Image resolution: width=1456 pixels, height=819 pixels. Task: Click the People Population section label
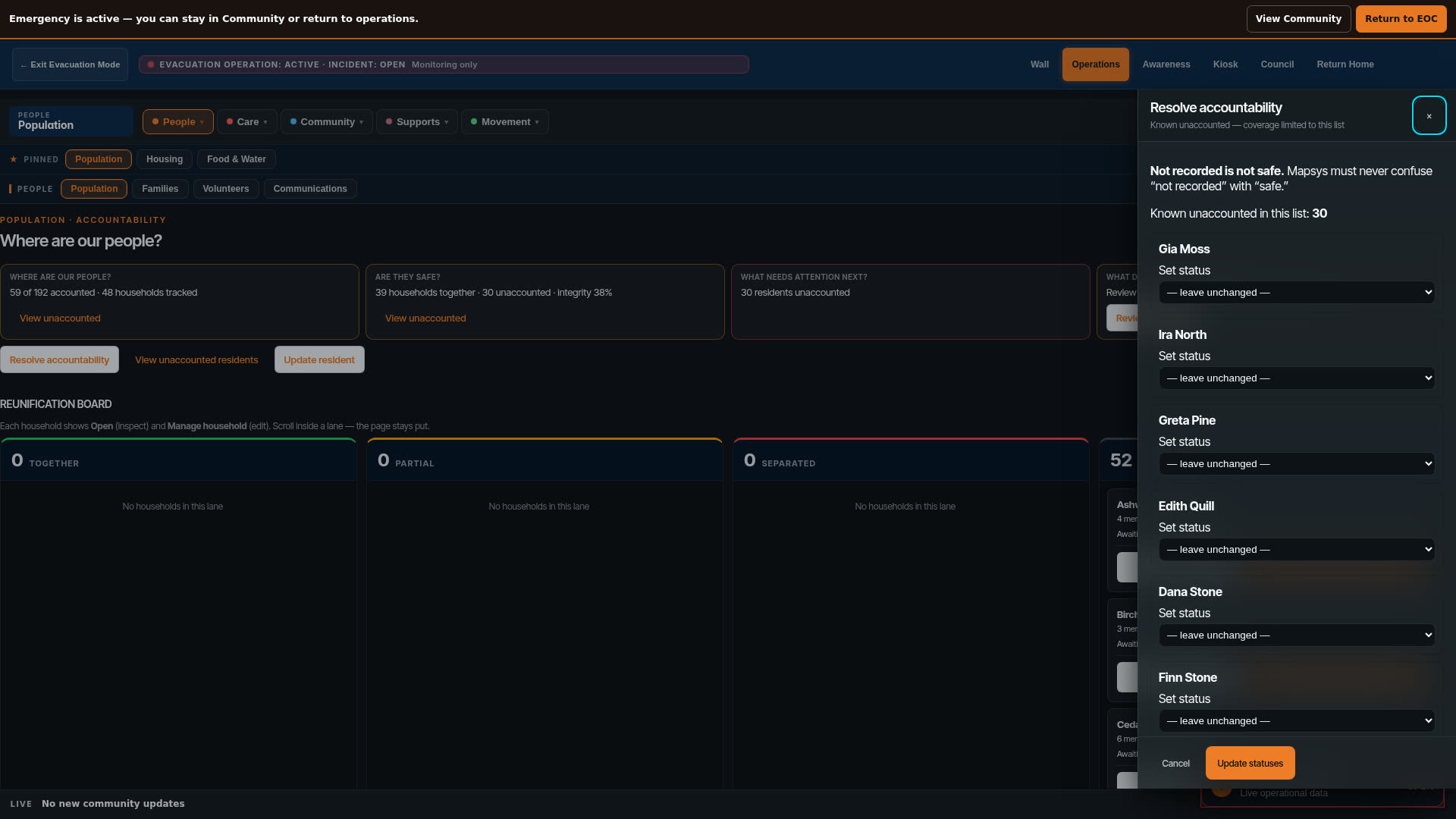71,121
